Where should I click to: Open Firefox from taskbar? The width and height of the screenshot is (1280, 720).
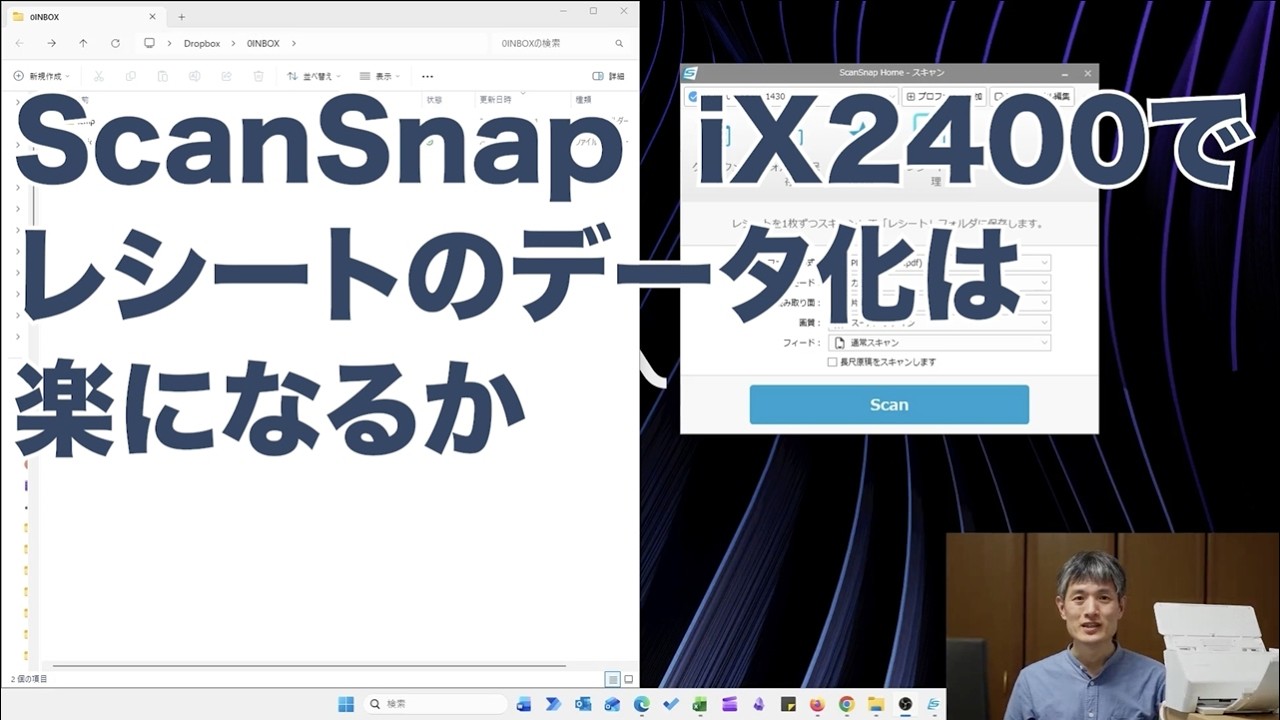(817, 704)
